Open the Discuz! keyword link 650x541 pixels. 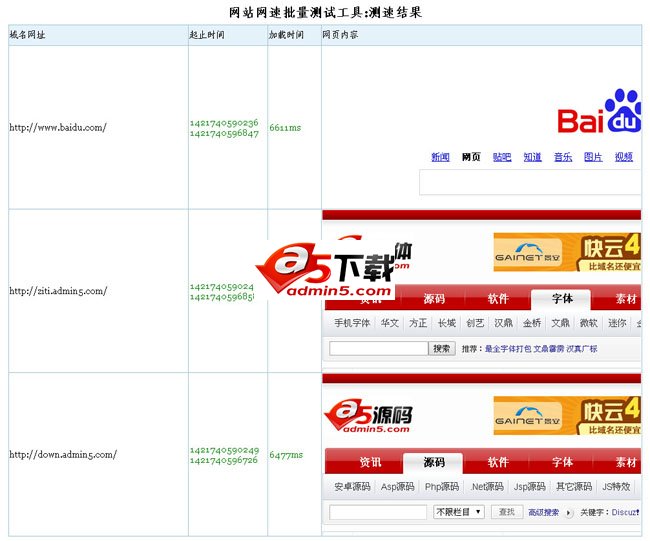(626, 512)
